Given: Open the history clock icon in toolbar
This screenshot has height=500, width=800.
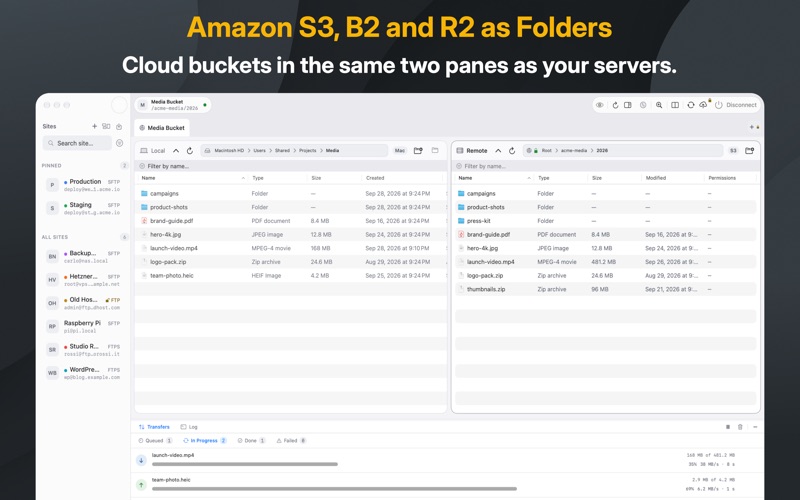Looking at the screenshot, I should point(643,105).
